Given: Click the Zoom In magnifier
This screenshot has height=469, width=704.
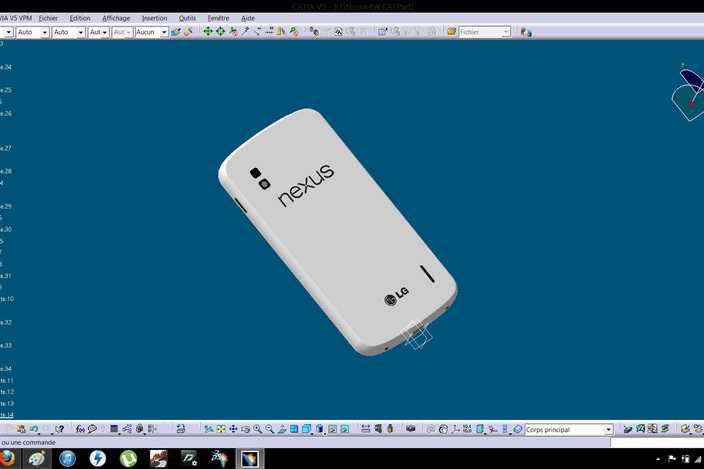Looking at the screenshot, I should click(258, 429).
